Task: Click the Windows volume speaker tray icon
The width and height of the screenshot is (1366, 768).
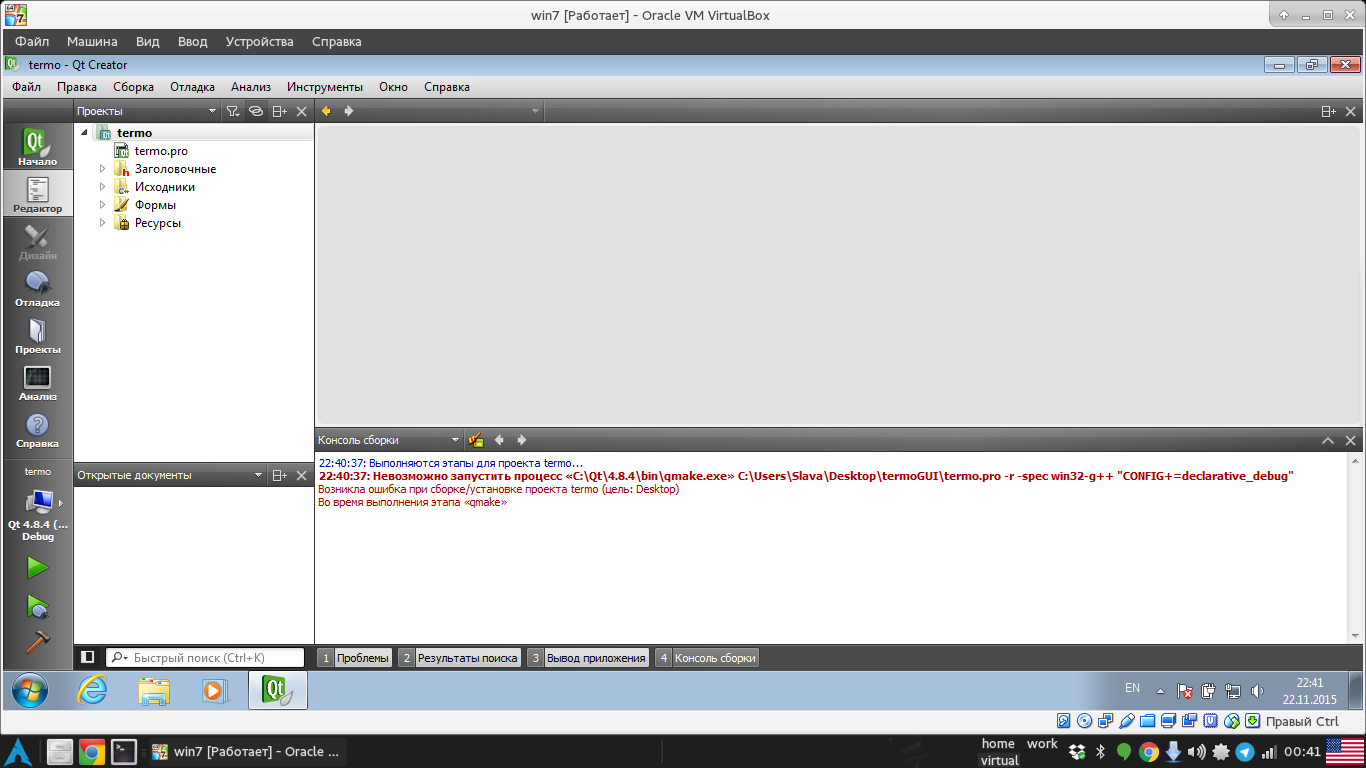Action: click(x=1257, y=691)
